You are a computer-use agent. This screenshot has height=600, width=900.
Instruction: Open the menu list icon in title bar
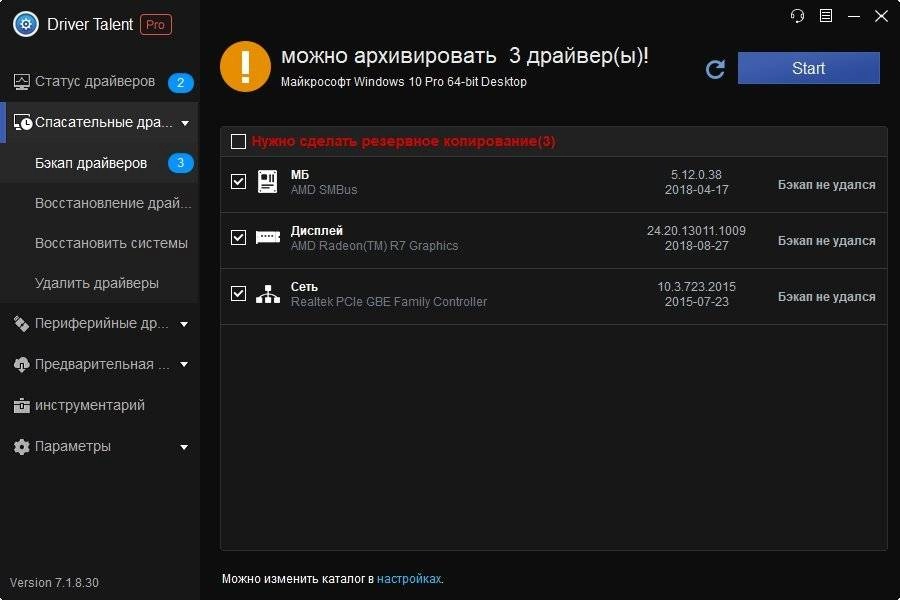point(825,16)
